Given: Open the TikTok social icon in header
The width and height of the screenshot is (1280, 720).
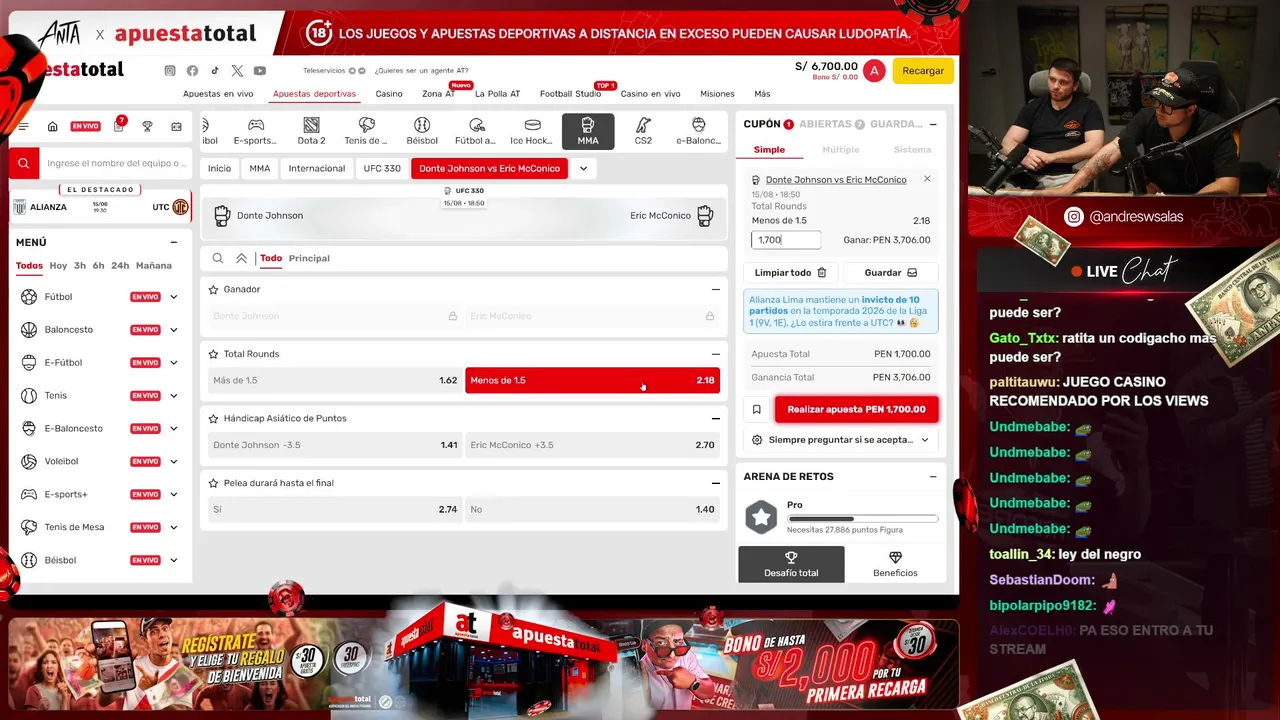Looking at the screenshot, I should [214, 71].
